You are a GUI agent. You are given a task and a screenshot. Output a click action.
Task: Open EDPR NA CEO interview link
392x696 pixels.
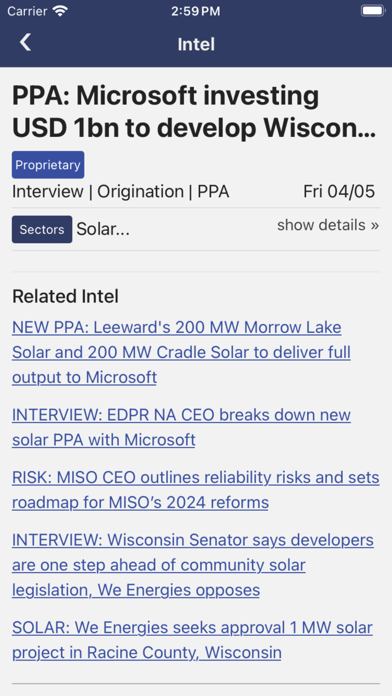pyautogui.click(x=181, y=427)
